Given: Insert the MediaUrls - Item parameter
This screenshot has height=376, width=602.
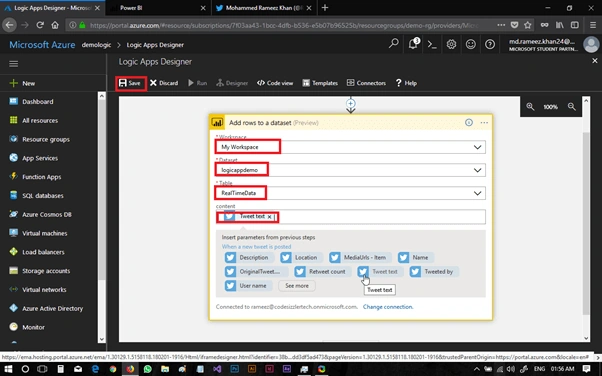Looking at the screenshot, I should point(361,257).
